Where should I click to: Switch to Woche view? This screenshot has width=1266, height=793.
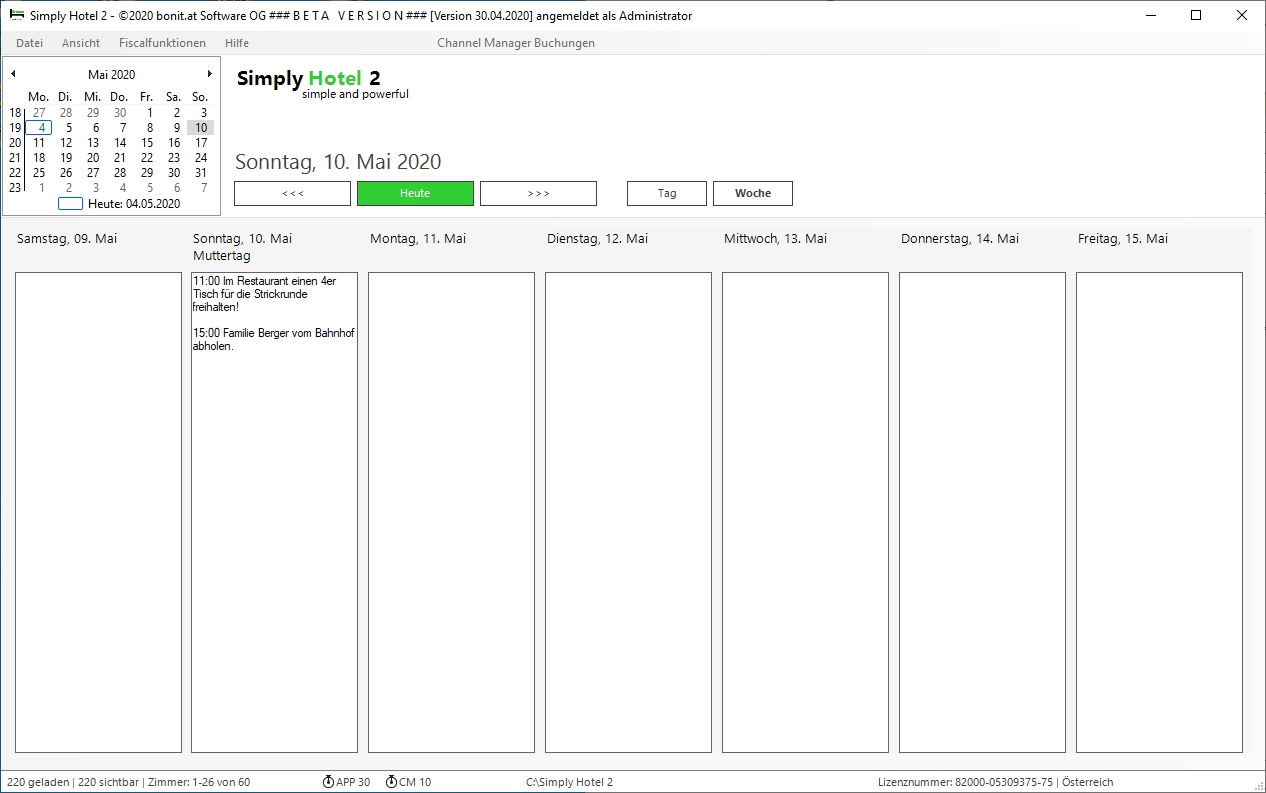coord(753,193)
